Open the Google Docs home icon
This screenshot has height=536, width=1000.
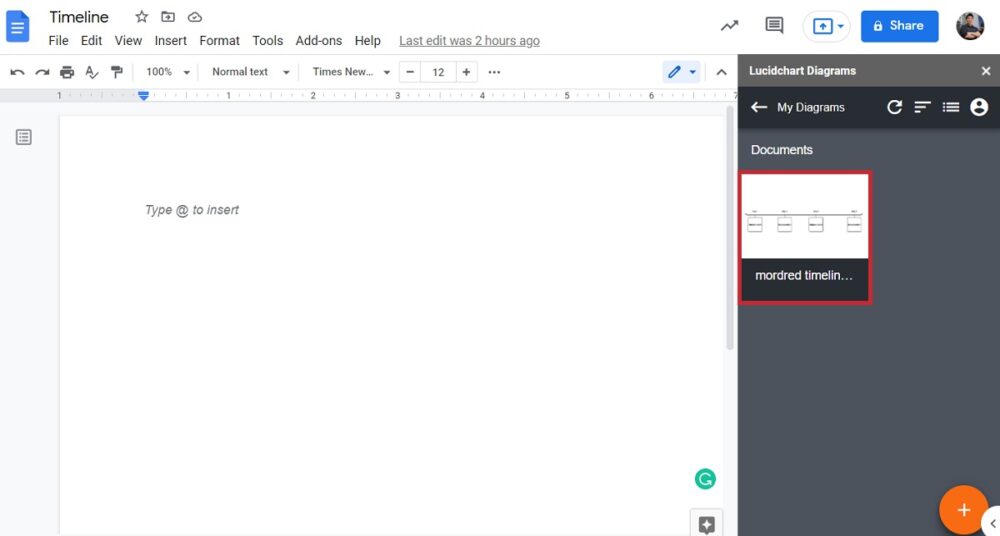point(18,27)
